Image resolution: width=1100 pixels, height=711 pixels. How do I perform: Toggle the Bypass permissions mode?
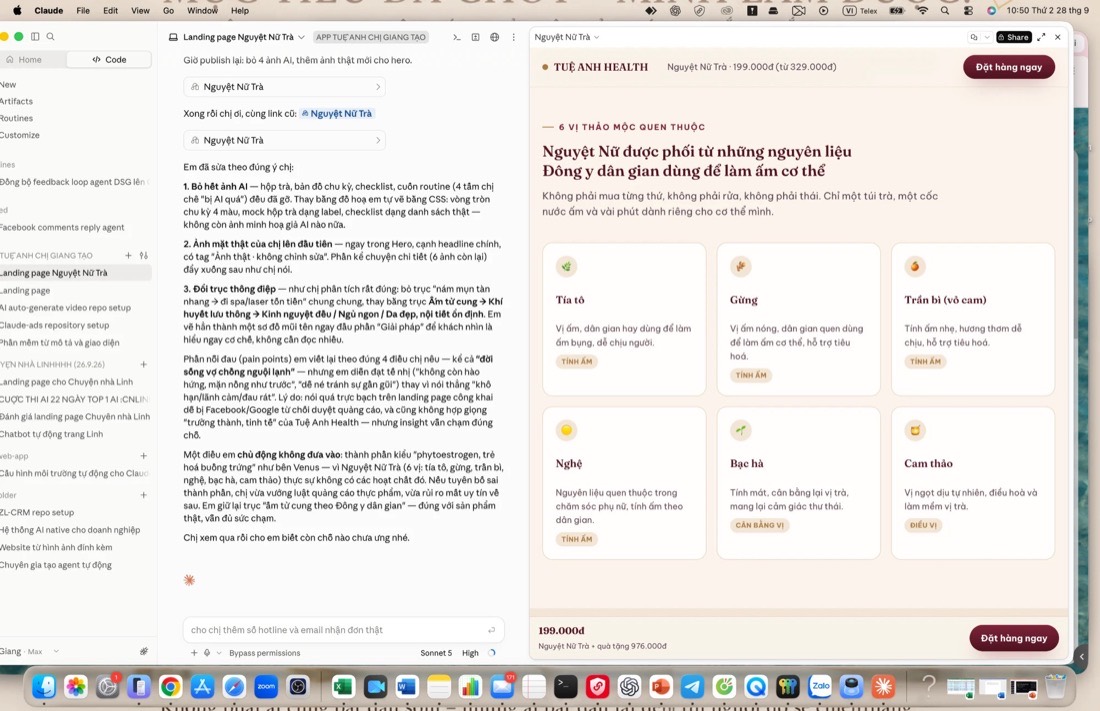pos(264,653)
